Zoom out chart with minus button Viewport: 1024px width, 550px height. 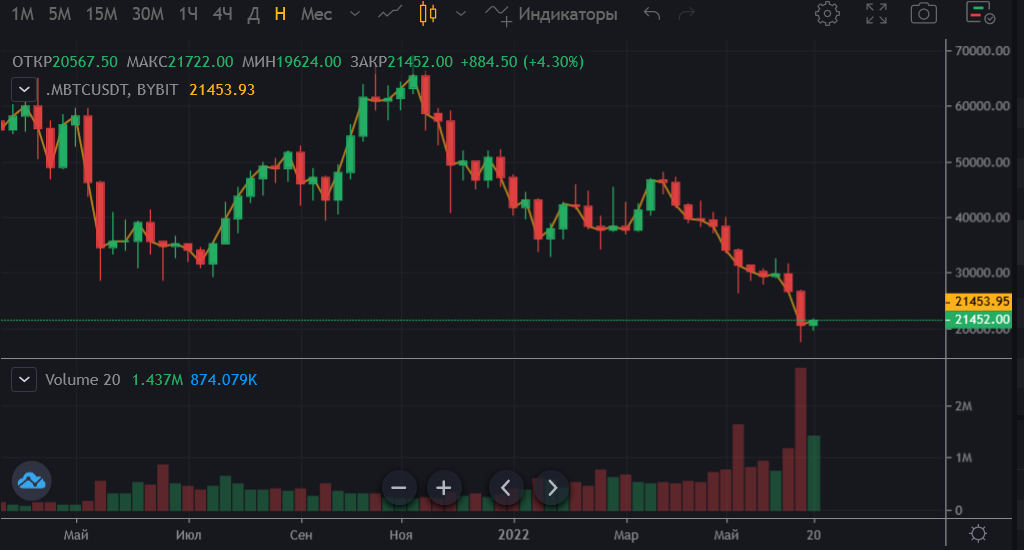click(x=398, y=488)
